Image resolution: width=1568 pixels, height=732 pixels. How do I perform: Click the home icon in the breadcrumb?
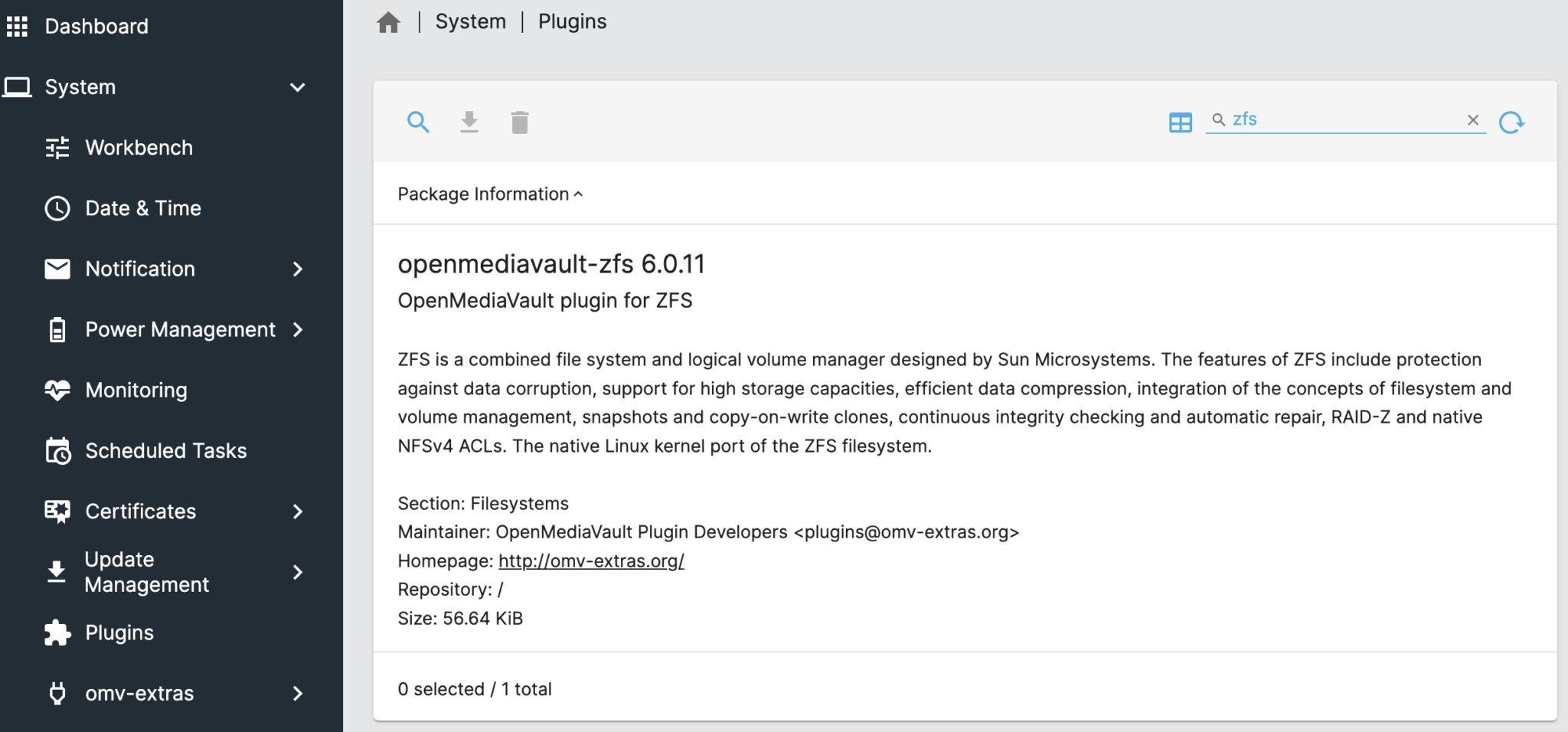click(x=389, y=21)
